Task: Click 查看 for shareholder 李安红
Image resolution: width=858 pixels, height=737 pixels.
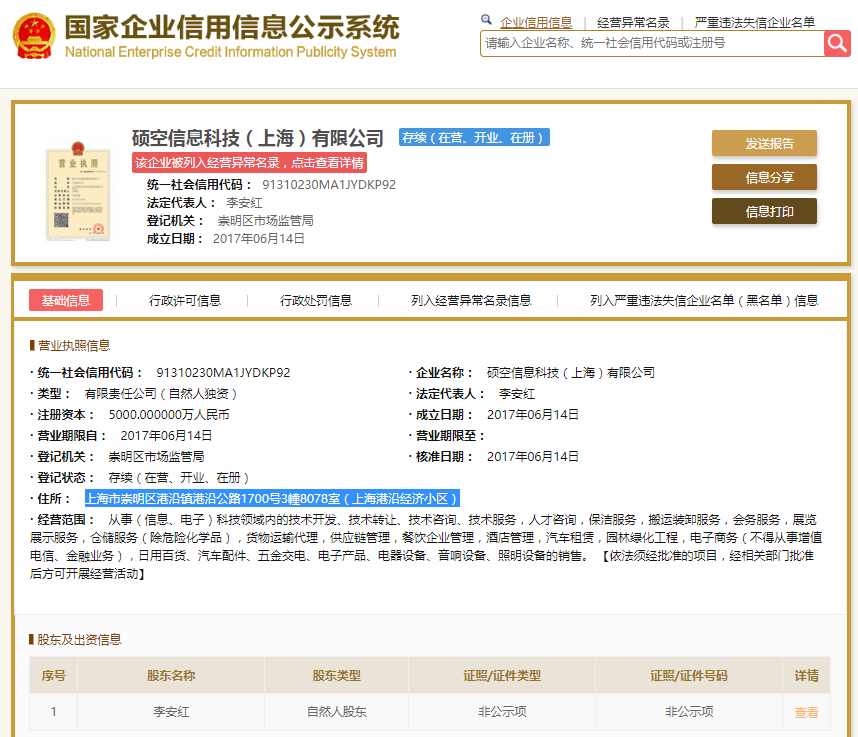Action: tap(806, 711)
